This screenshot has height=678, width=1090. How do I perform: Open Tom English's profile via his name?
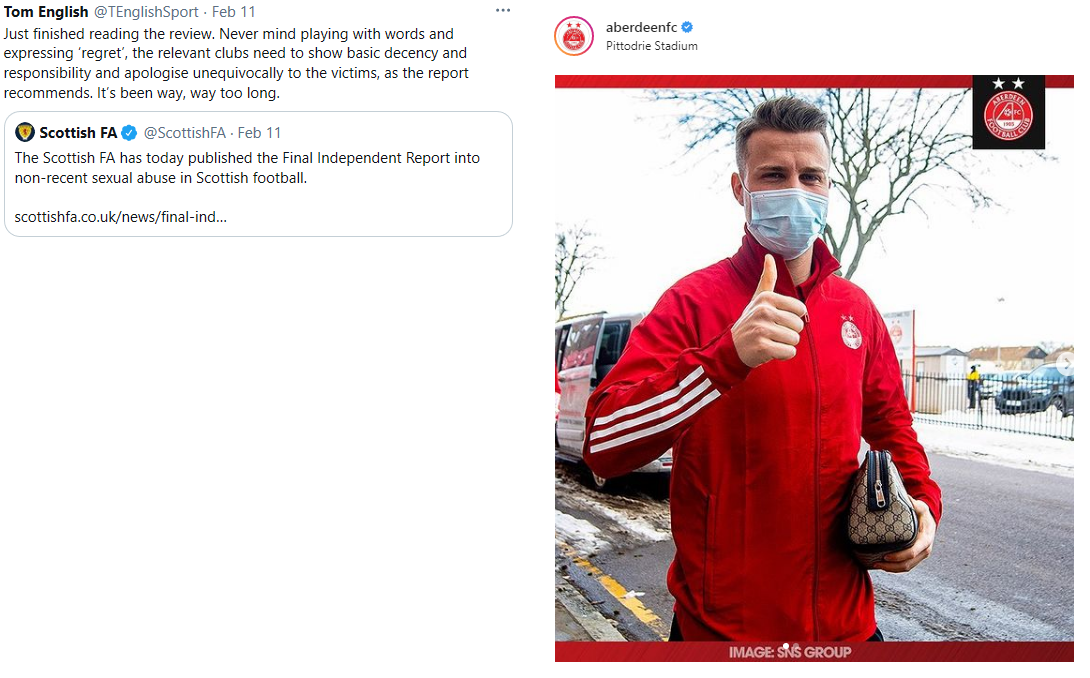(46, 12)
